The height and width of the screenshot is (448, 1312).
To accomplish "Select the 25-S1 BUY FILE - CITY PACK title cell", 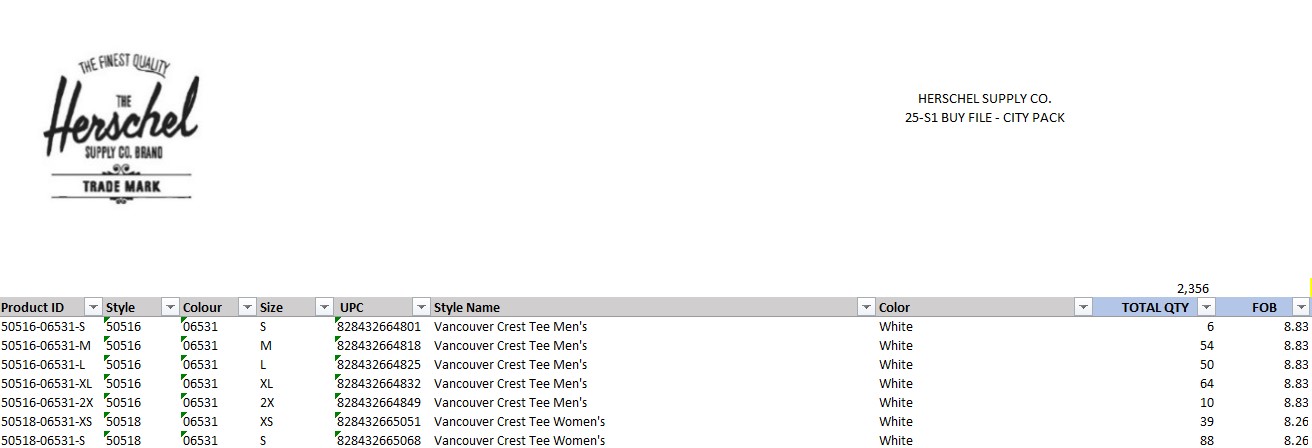I will [x=985, y=118].
